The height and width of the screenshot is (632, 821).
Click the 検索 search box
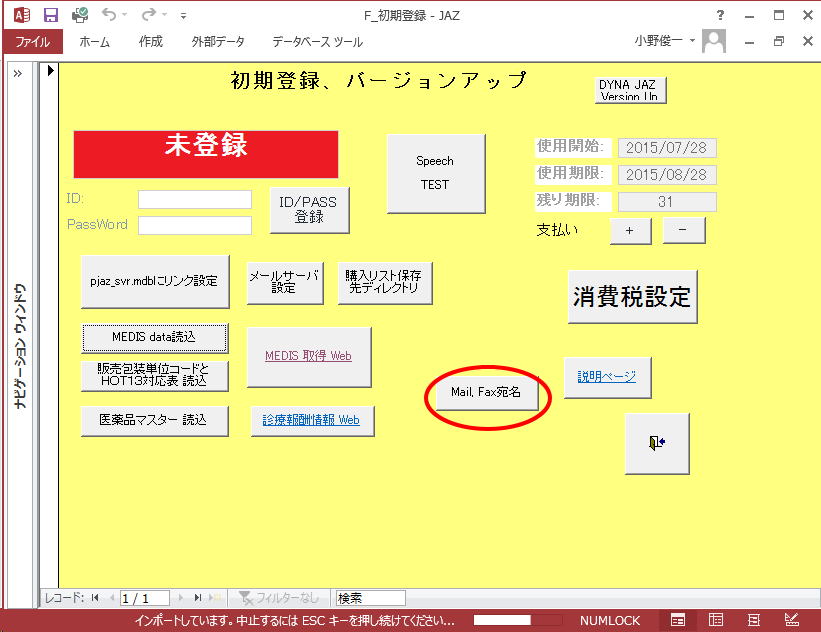[x=370, y=598]
